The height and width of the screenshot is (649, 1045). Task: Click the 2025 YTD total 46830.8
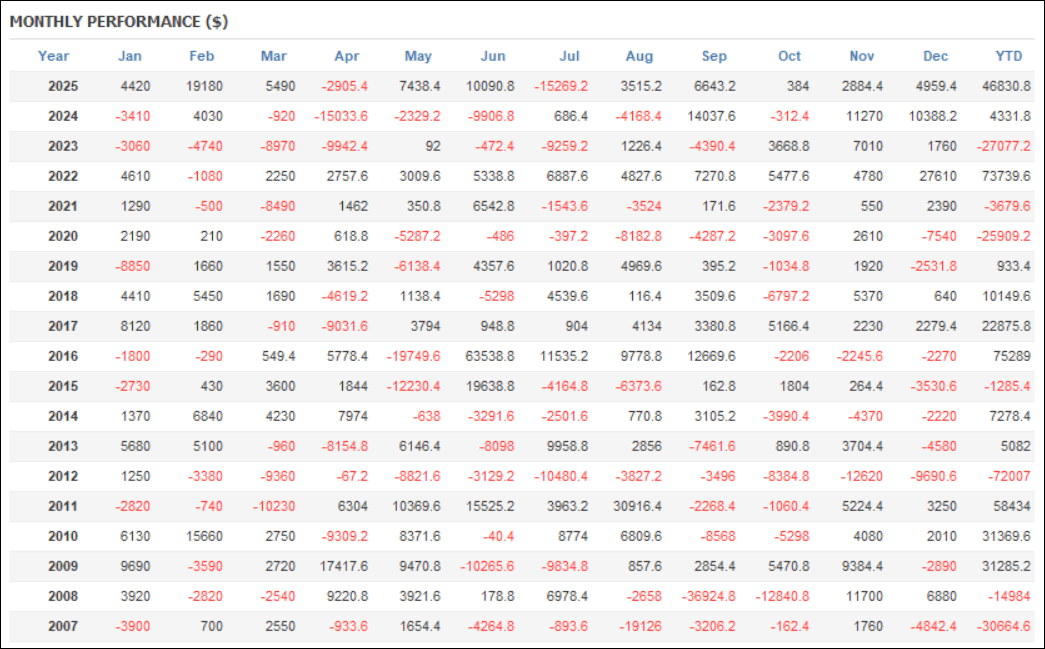pyautogui.click(x=1004, y=86)
